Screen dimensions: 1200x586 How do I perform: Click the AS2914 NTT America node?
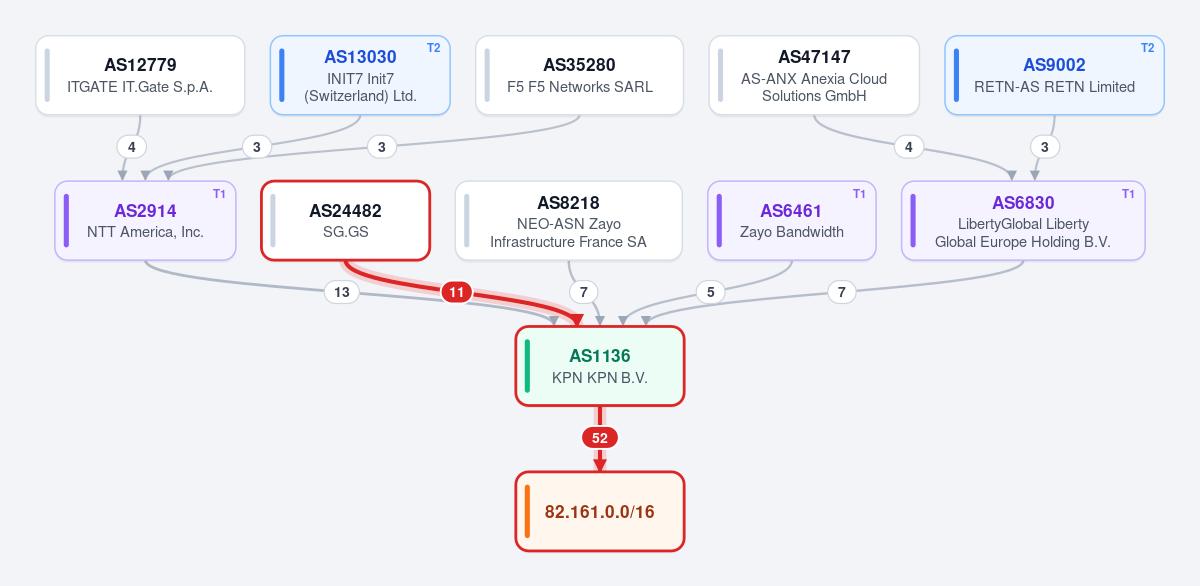145,221
